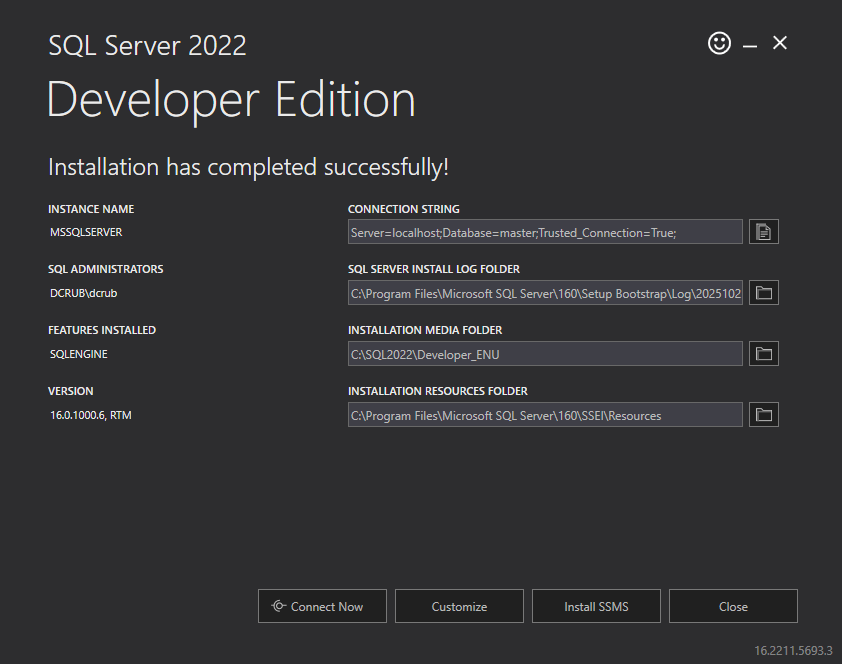Minimize the installer window
842x664 pixels.
click(750, 46)
